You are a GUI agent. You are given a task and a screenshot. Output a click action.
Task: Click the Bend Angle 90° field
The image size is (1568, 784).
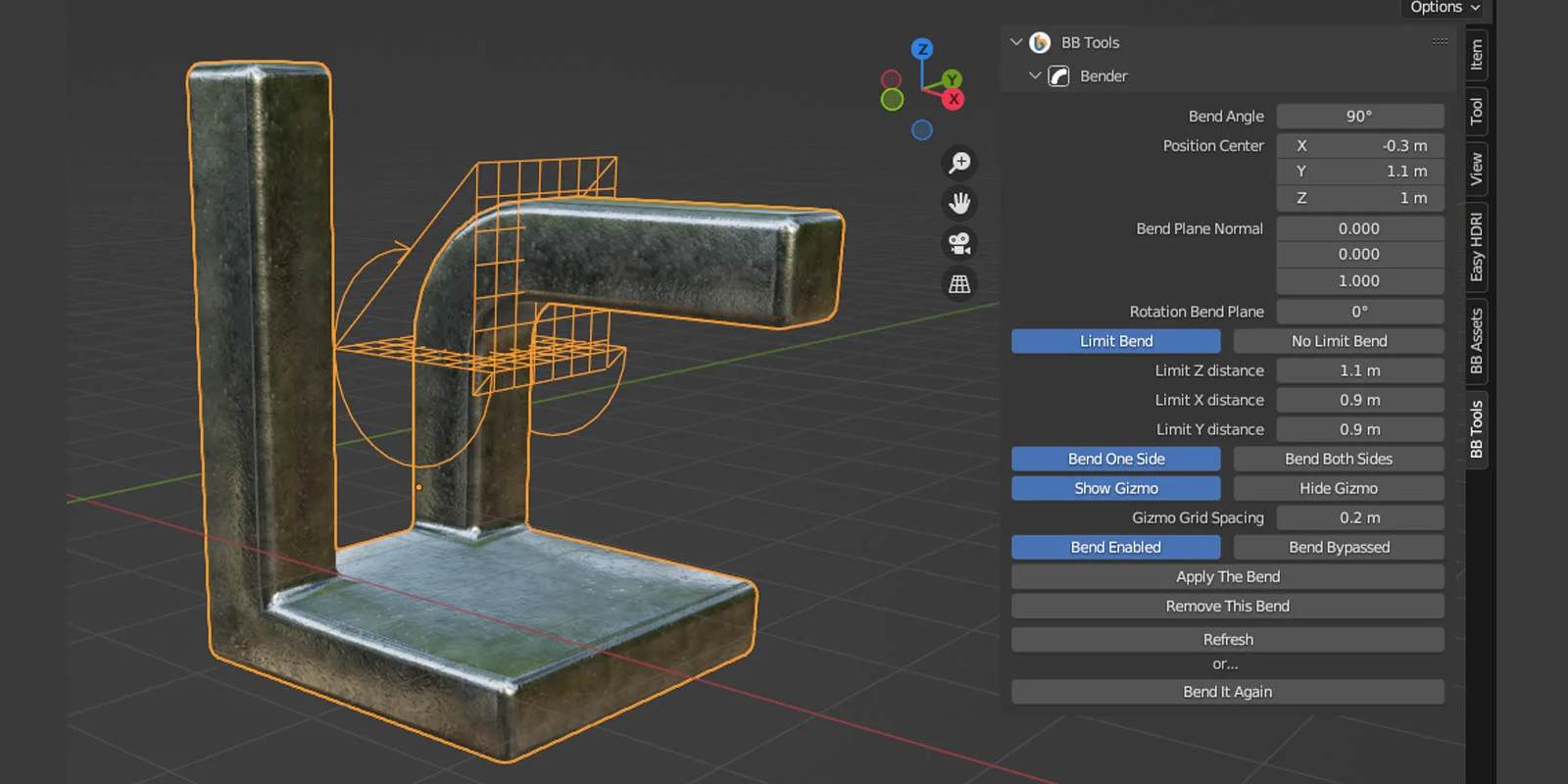click(x=1359, y=116)
